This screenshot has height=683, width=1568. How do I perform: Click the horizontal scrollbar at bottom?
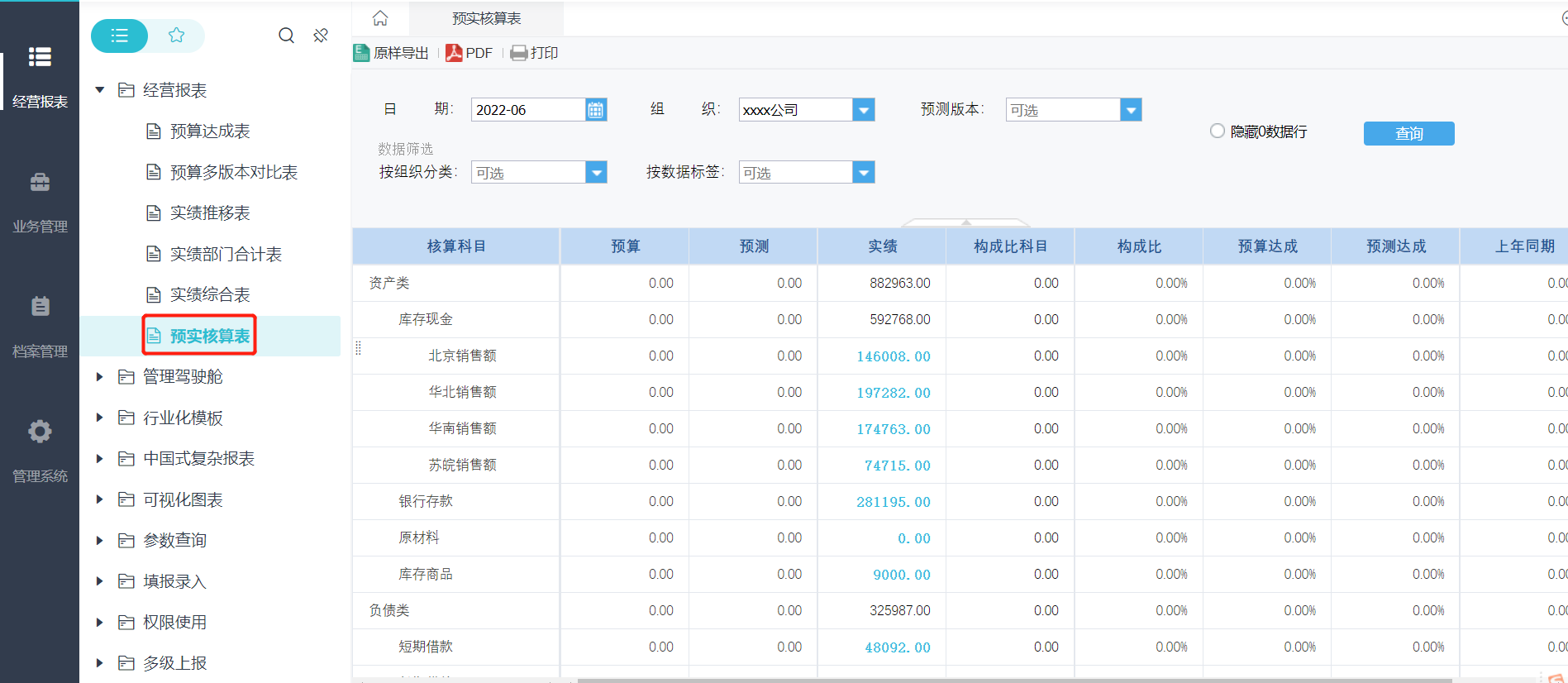[1013, 680]
